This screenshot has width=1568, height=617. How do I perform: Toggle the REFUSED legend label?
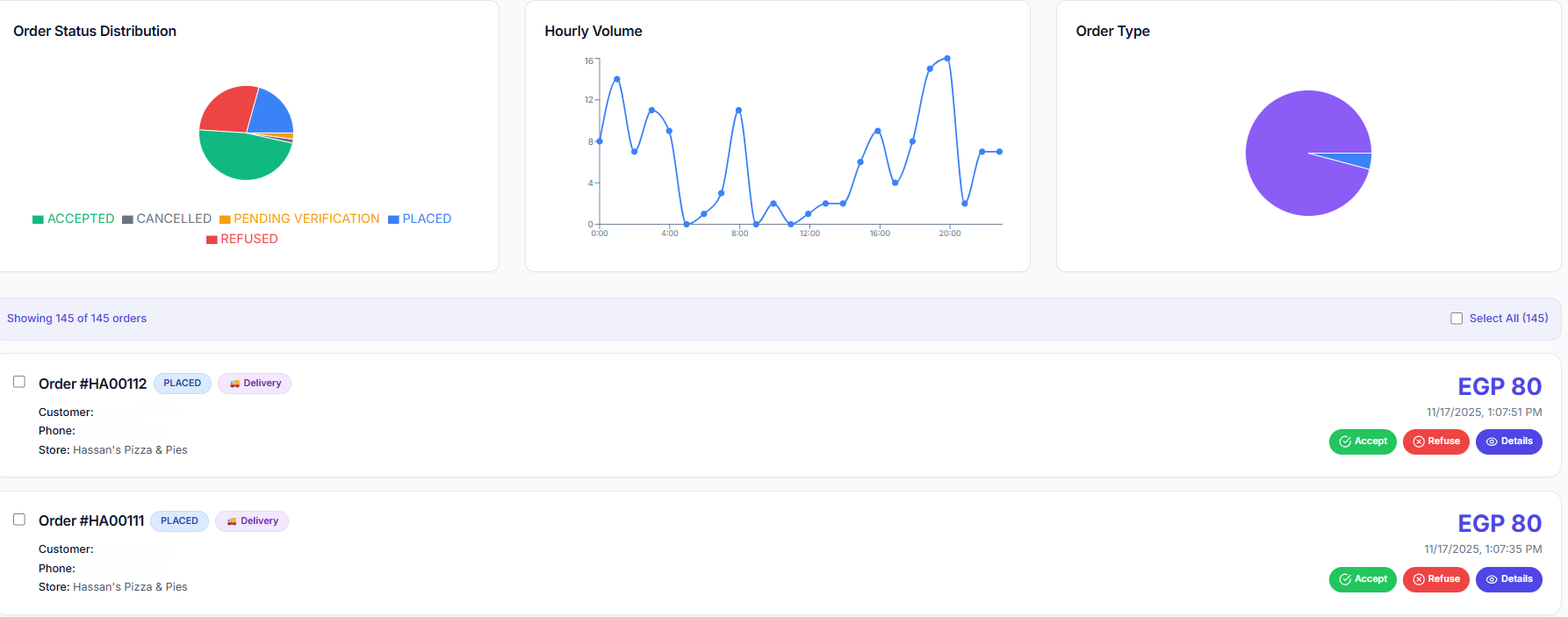[249, 239]
